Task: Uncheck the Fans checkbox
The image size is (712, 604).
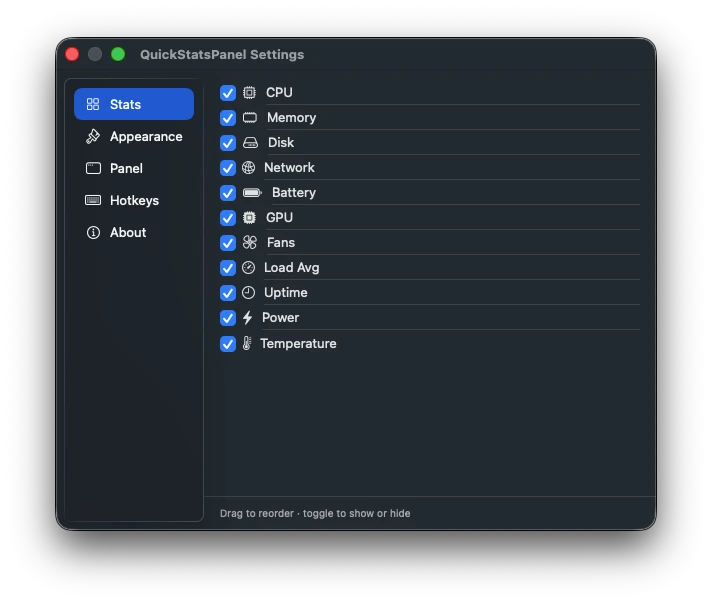Action: (228, 243)
